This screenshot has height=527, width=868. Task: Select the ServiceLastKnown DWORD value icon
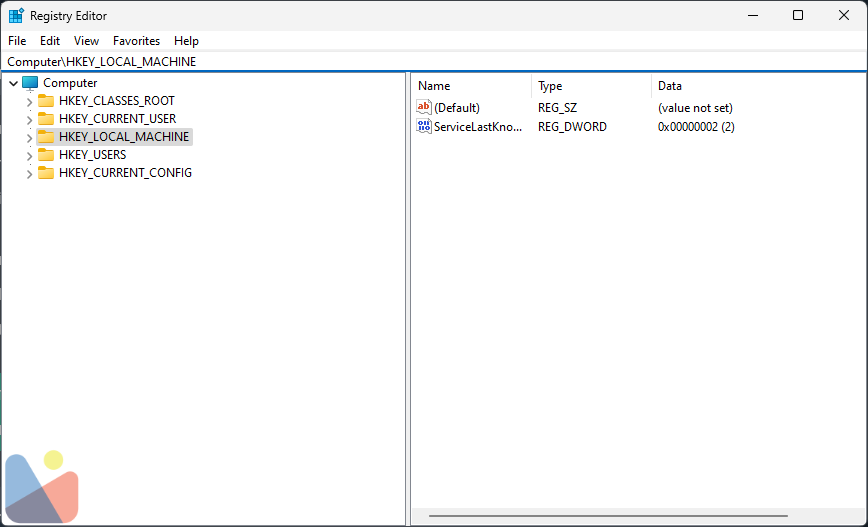tap(424, 127)
